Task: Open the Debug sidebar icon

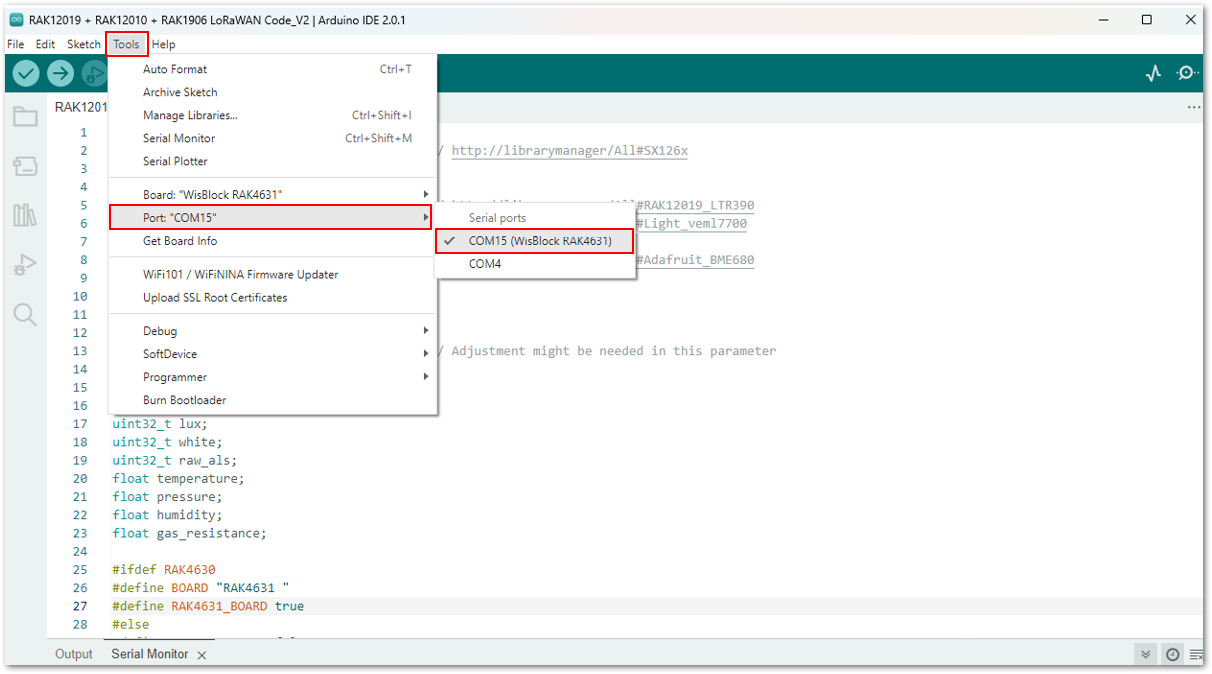Action: pos(25,265)
